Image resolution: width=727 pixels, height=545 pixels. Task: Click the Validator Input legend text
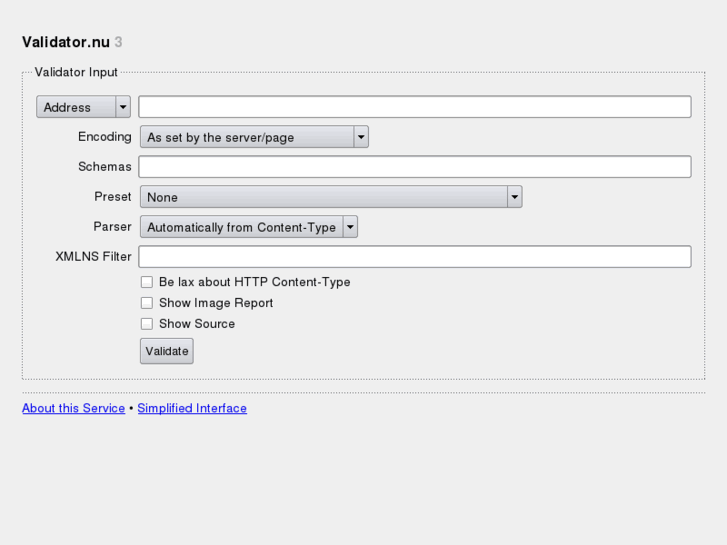click(x=76, y=72)
